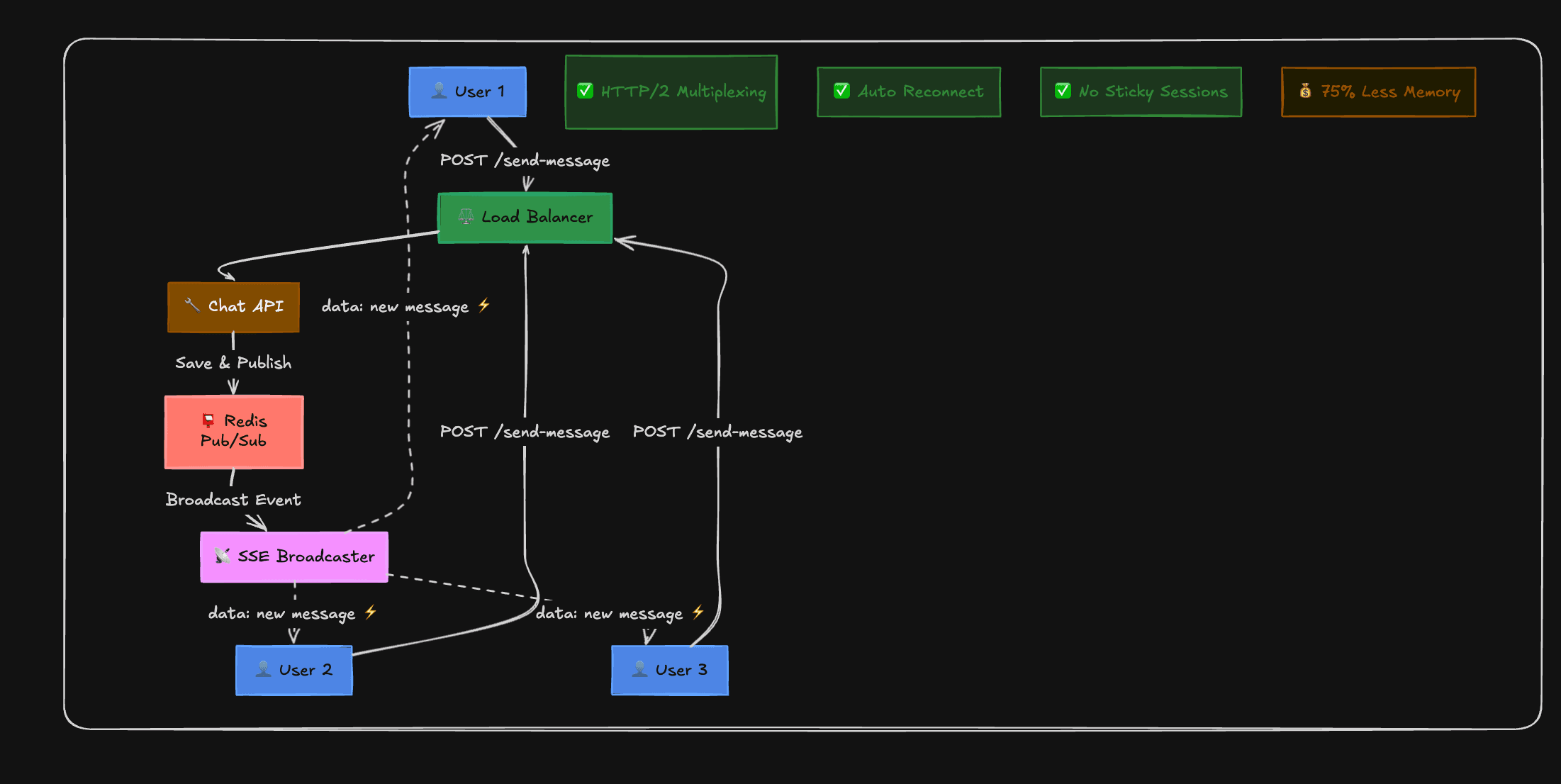The height and width of the screenshot is (784, 1561).
Task: Open the Load Balancer node
Action: coord(525,217)
